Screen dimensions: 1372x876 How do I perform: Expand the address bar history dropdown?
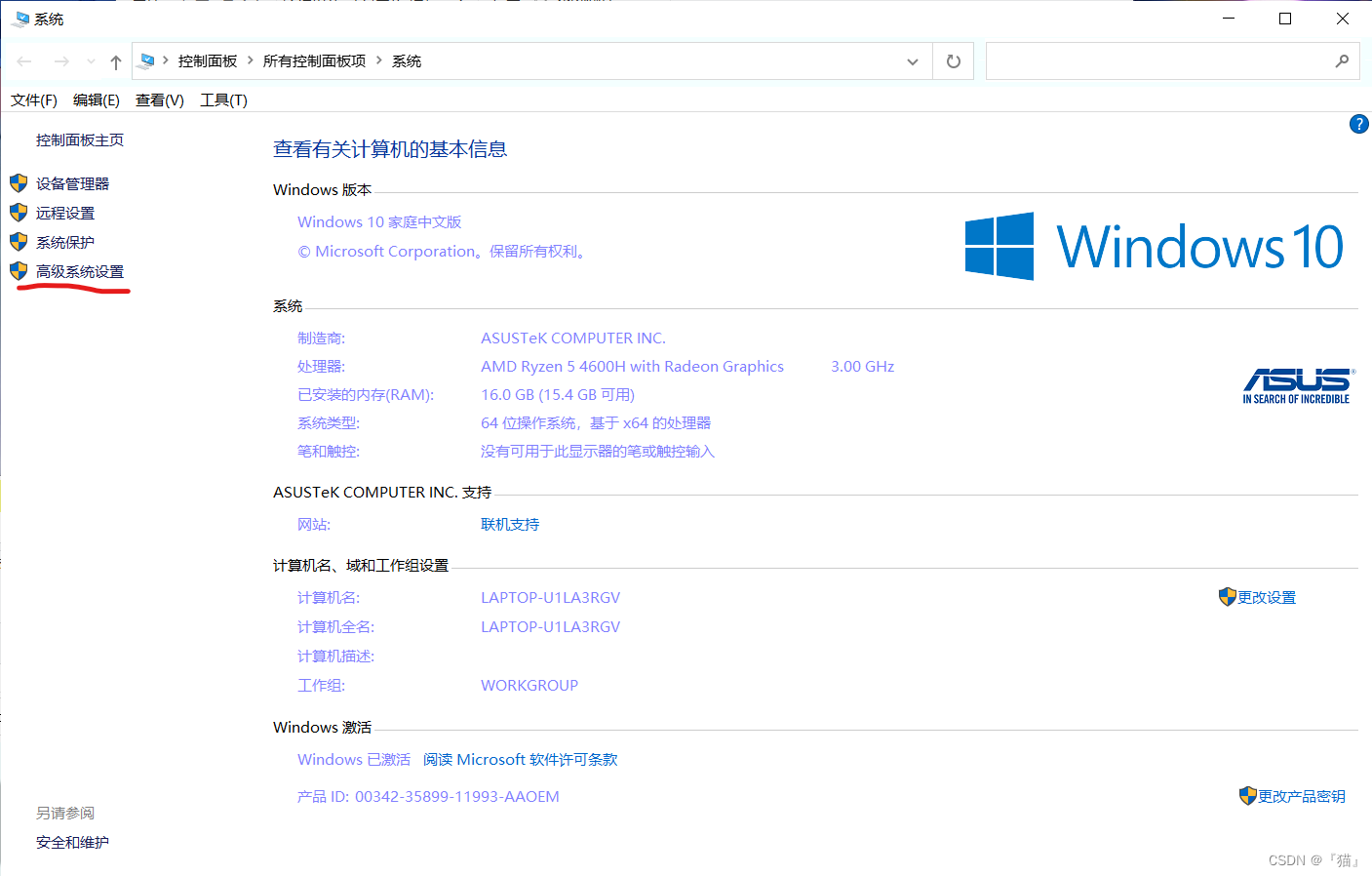pyautogui.click(x=913, y=61)
